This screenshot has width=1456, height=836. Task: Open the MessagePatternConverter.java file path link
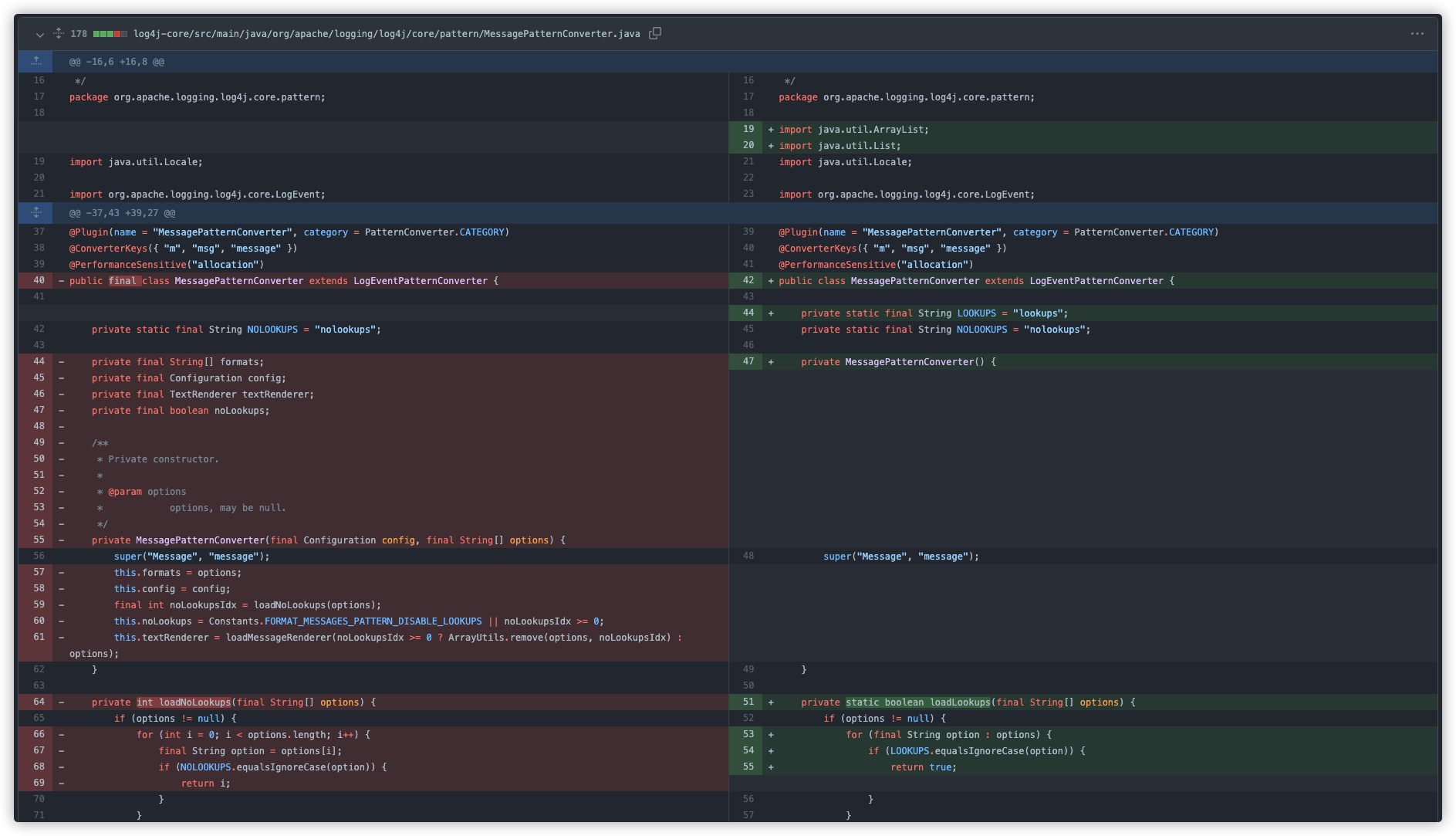[x=387, y=34]
